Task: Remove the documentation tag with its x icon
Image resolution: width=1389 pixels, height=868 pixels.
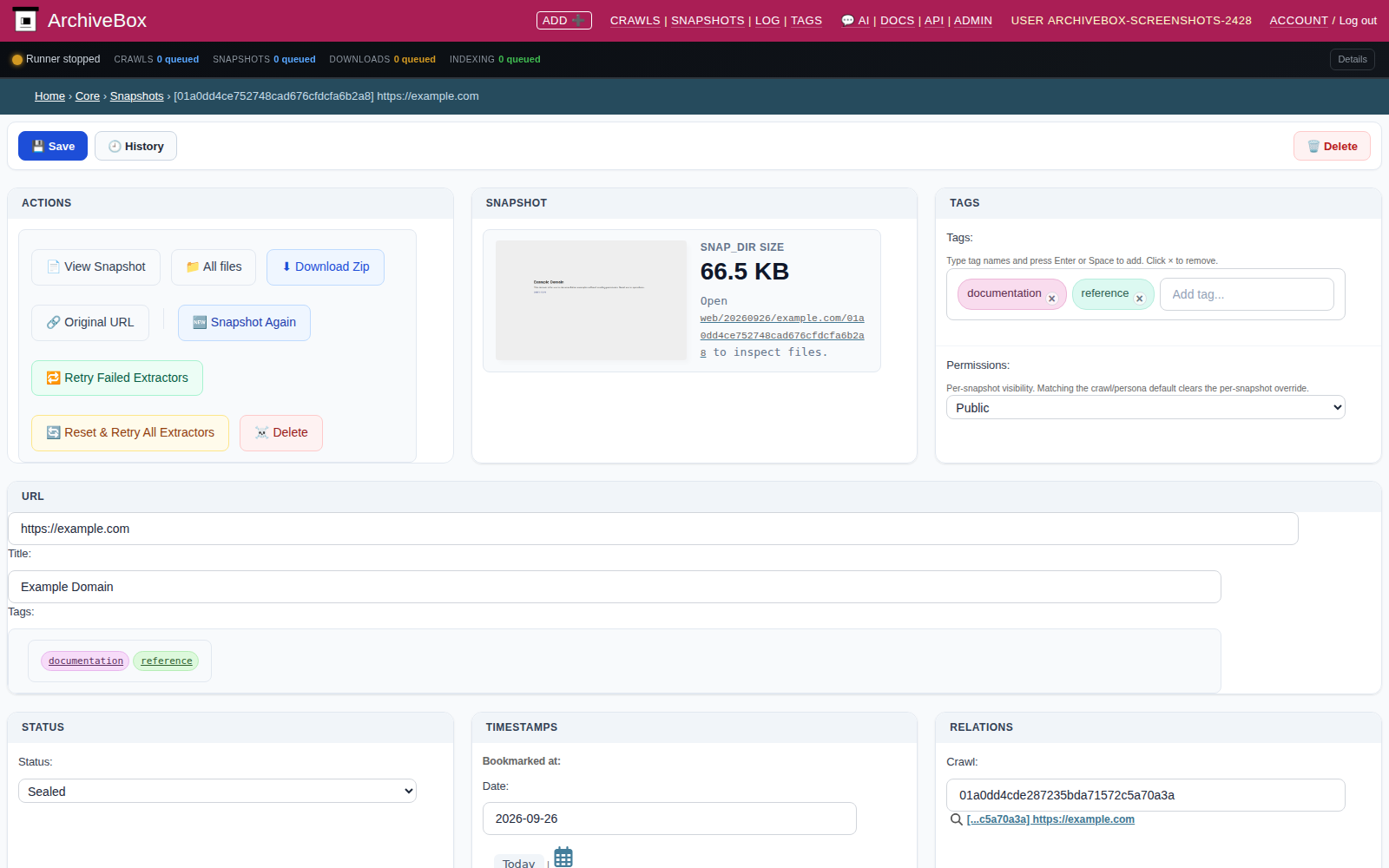Action: 1052,299
